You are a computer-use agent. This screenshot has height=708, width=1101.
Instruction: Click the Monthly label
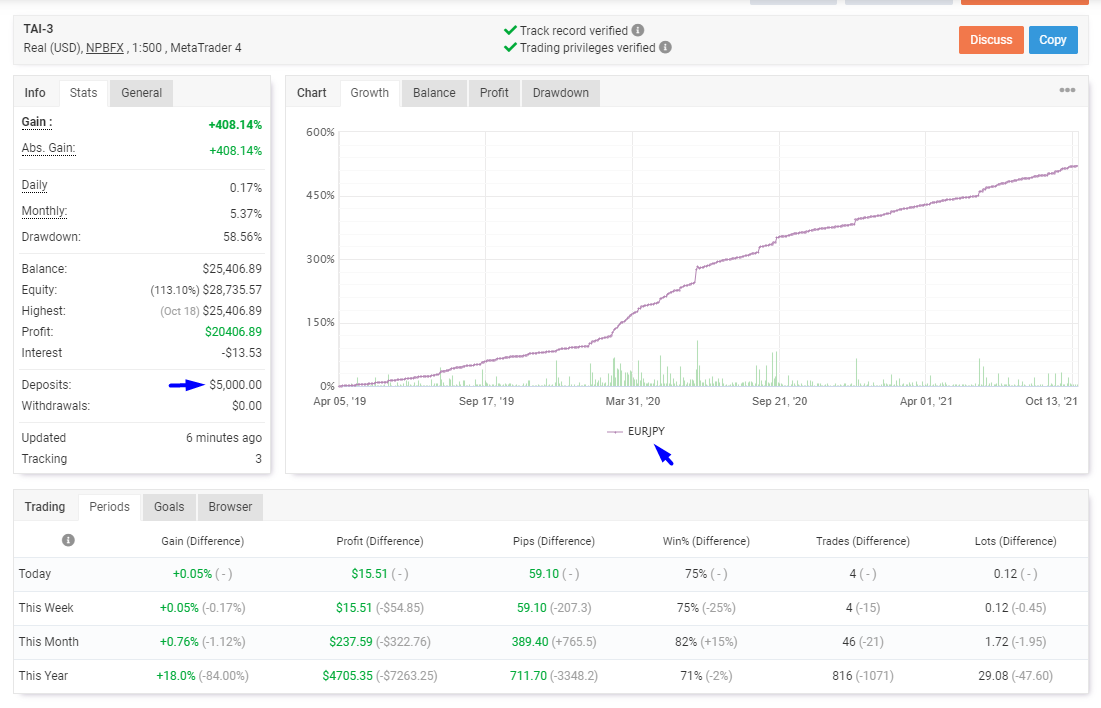pyautogui.click(x=44, y=211)
